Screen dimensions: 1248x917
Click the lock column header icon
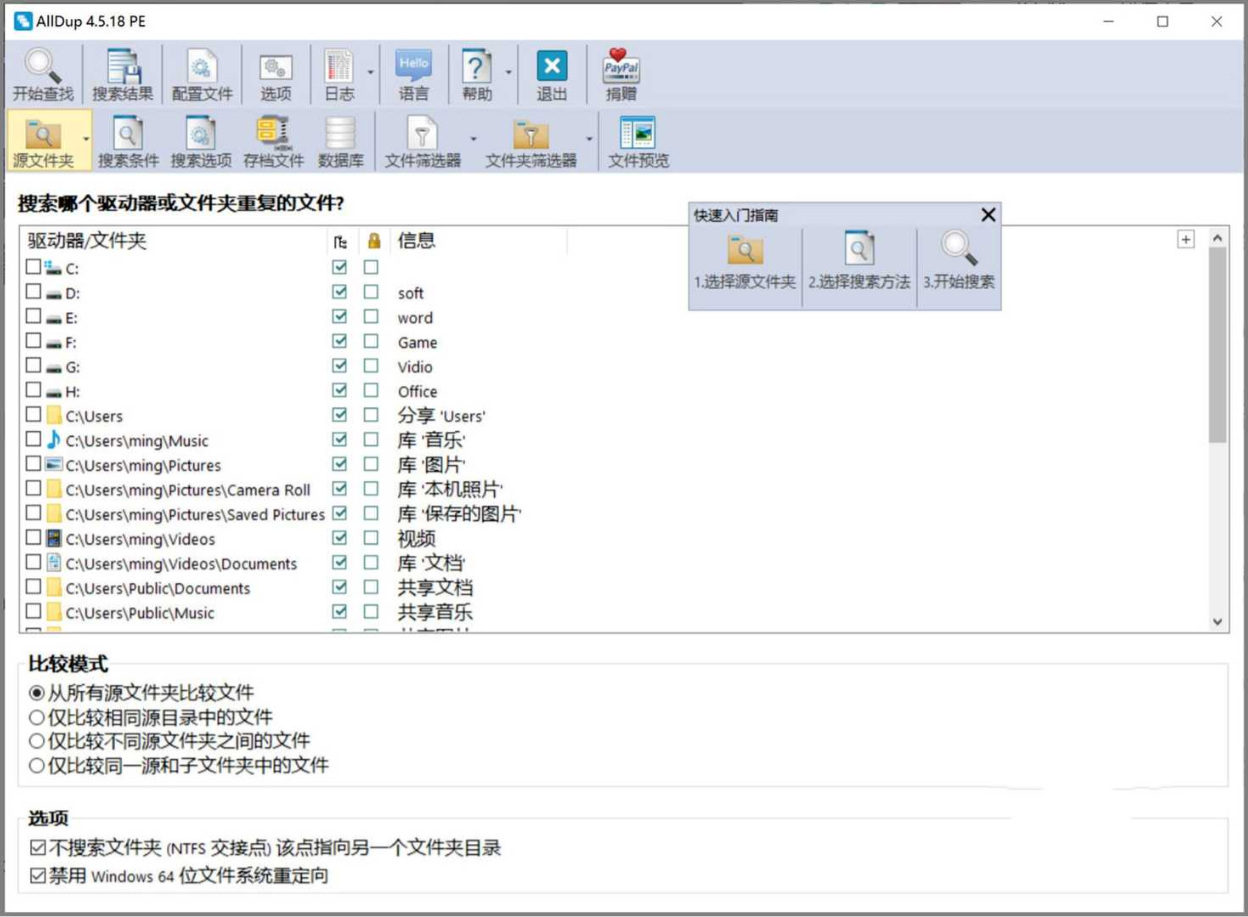[374, 241]
